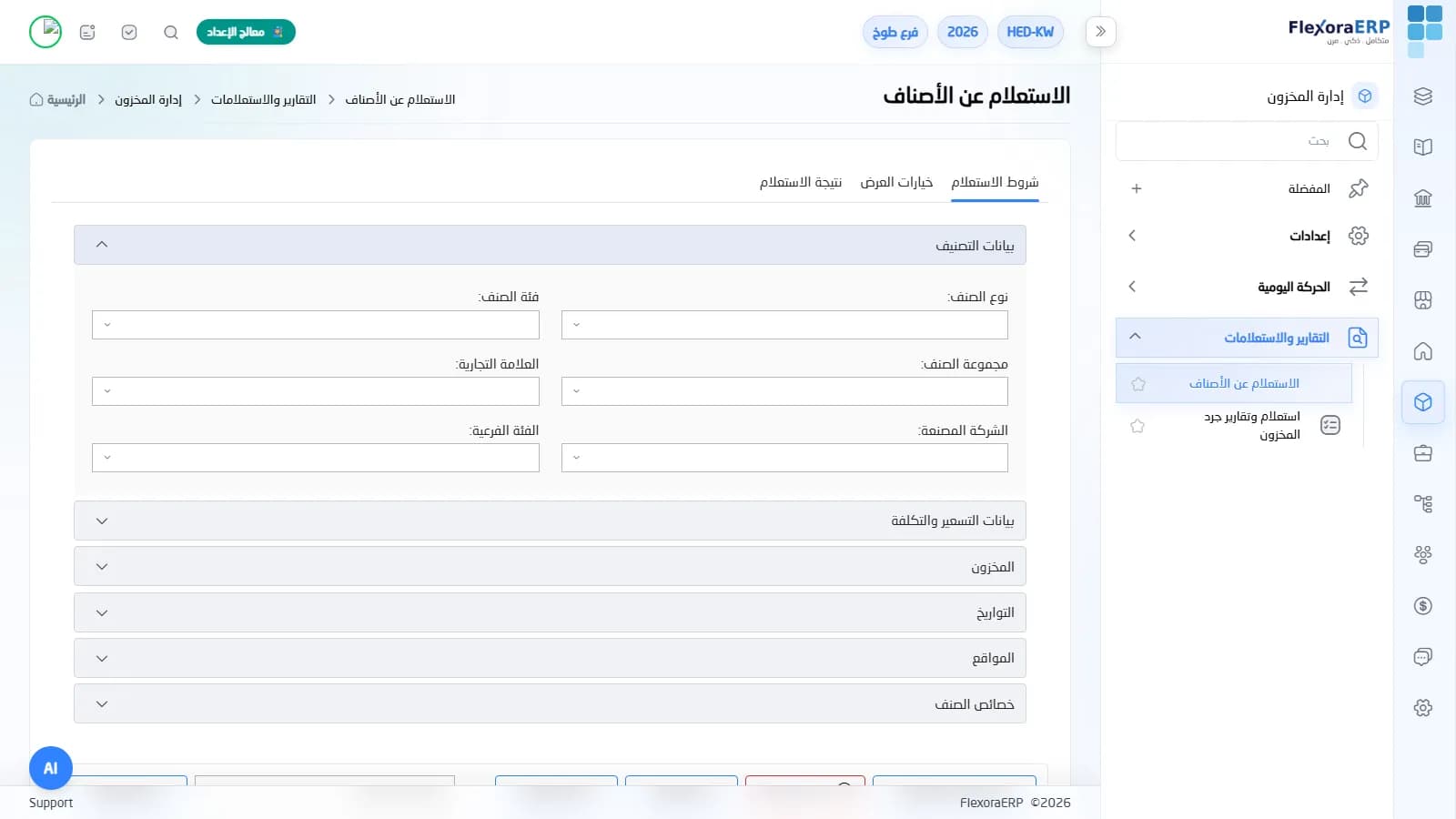Collapse the بيانات التصنيف section
The height and width of the screenshot is (819, 1456).
(x=550, y=245)
